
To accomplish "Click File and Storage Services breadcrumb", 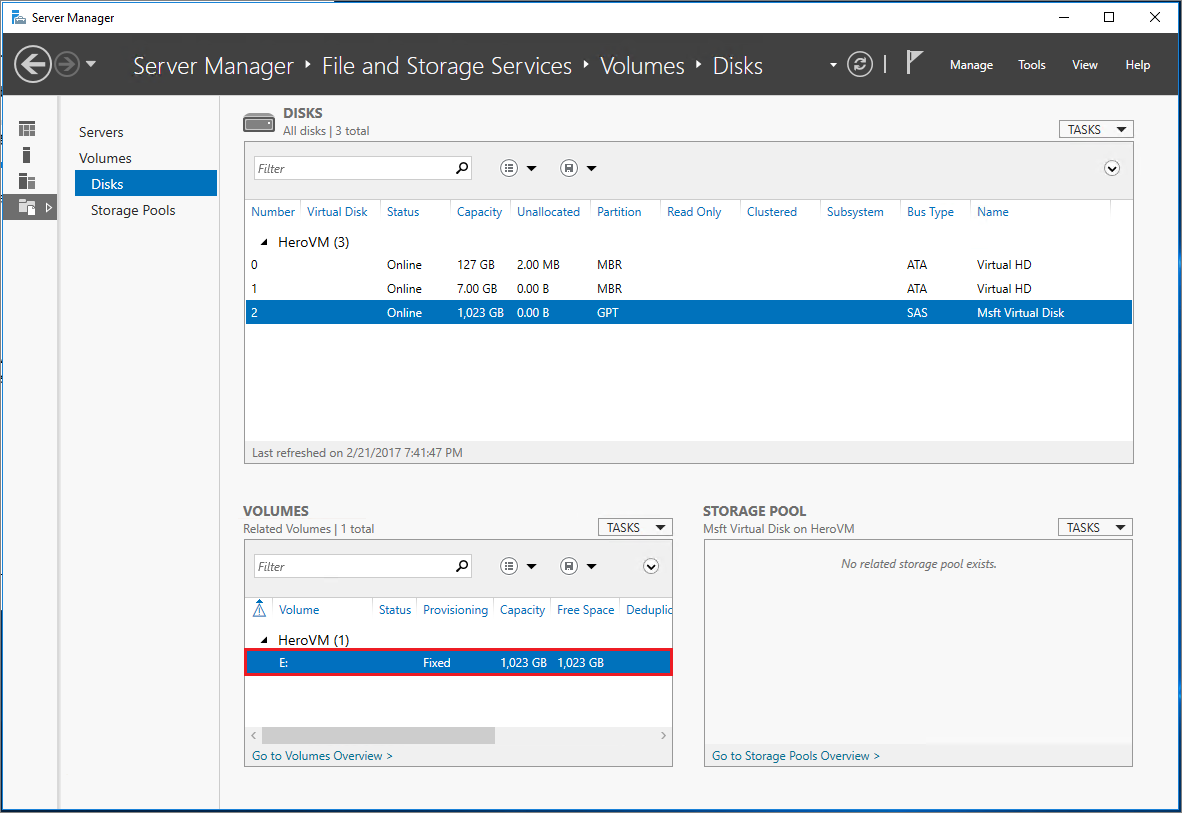I will [x=447, y=66].
